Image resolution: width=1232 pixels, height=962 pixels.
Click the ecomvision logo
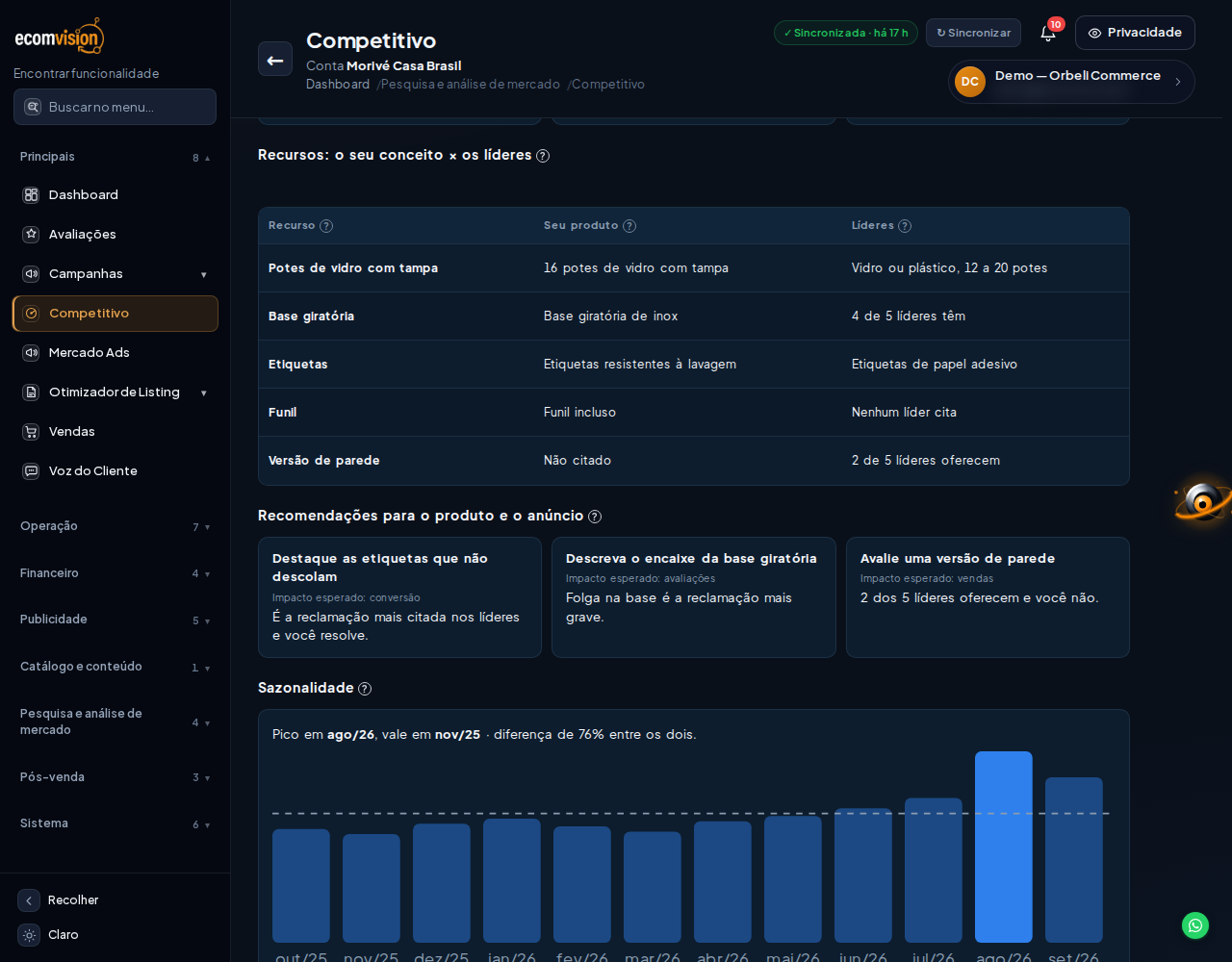(x=60, y=36)
